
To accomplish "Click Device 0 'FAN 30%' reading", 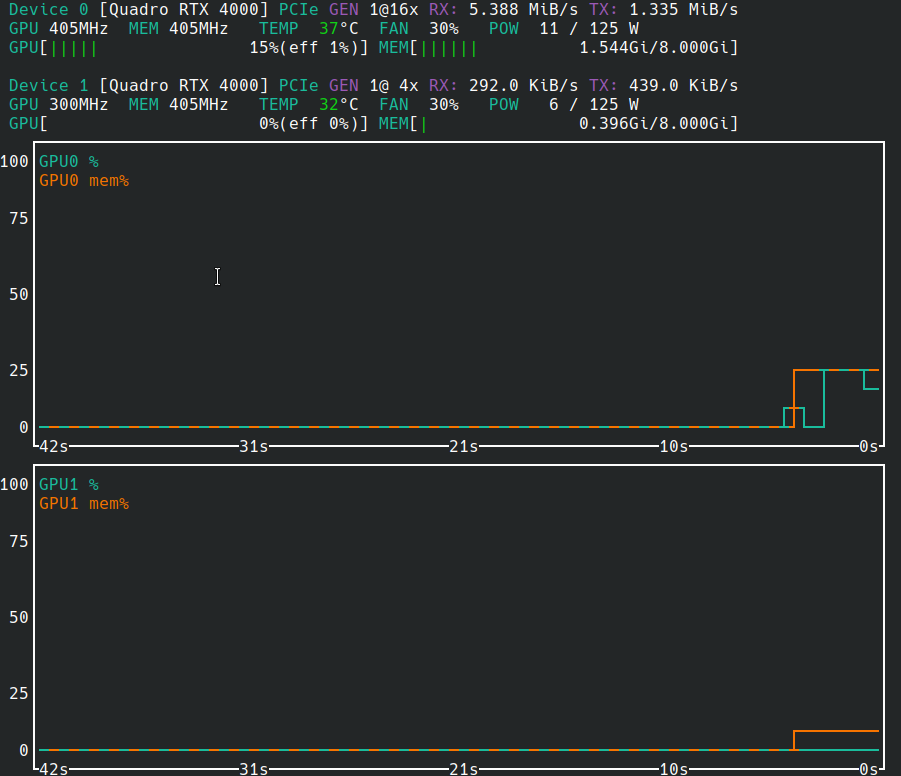I will pos(418,29).
